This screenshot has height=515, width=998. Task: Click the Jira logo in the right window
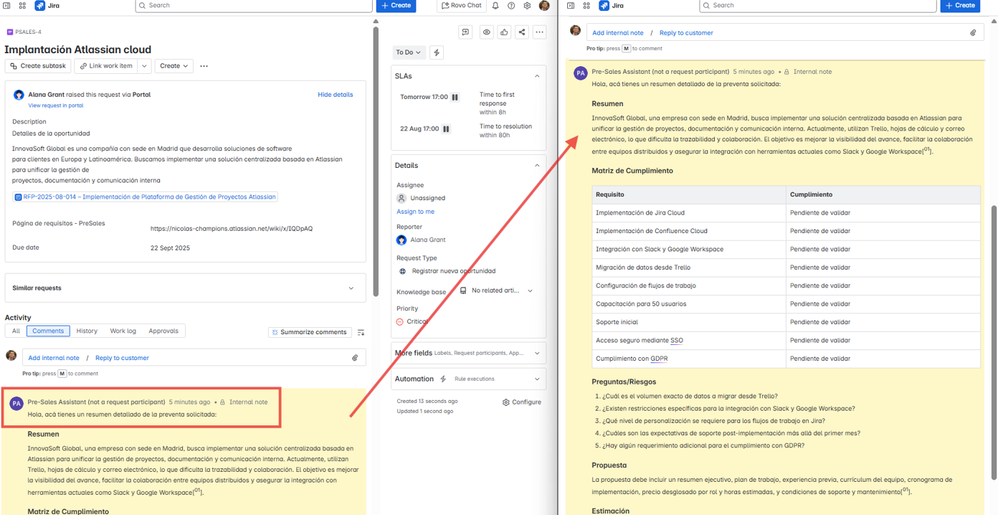611,5
